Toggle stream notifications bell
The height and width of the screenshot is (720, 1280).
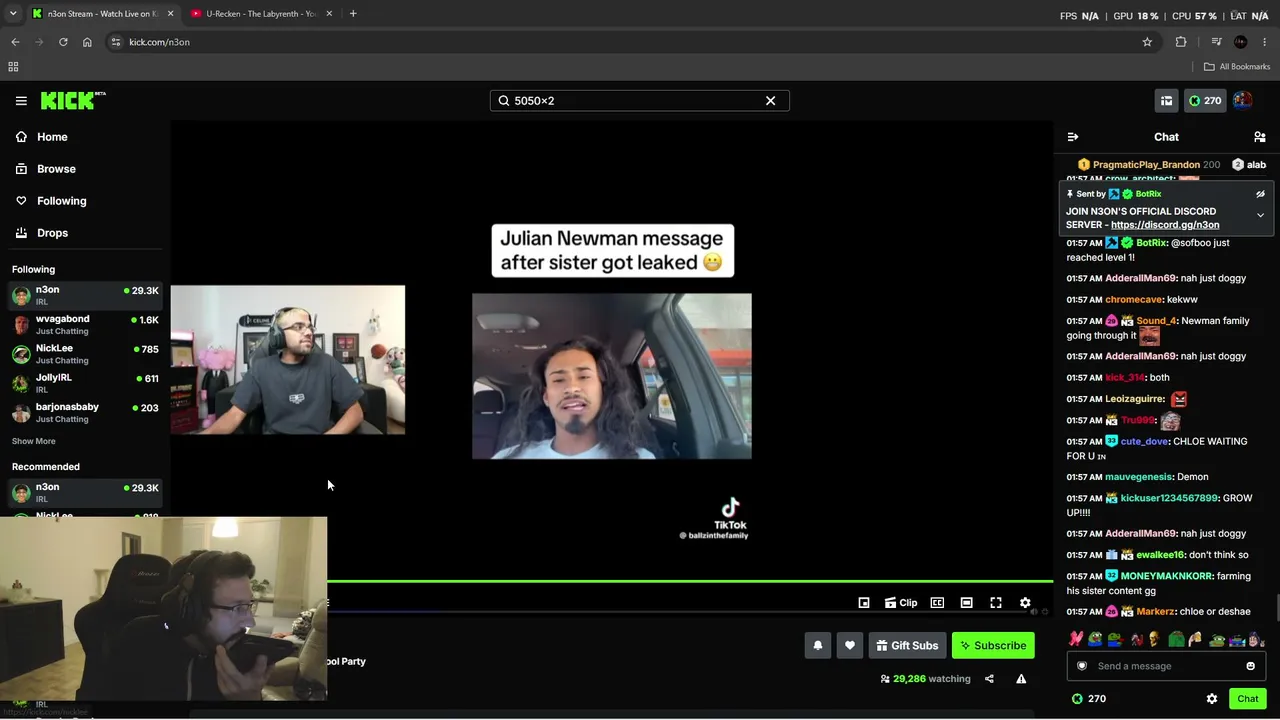[817, 646]
